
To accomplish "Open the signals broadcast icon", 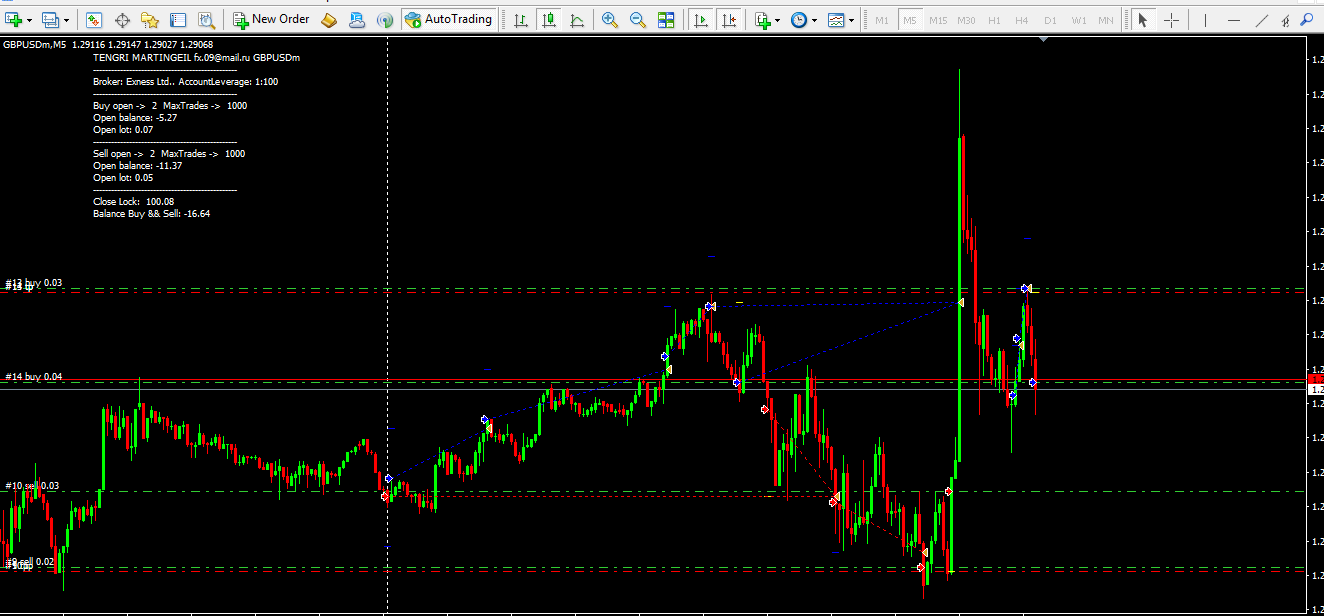I will (x=384, y=19).
